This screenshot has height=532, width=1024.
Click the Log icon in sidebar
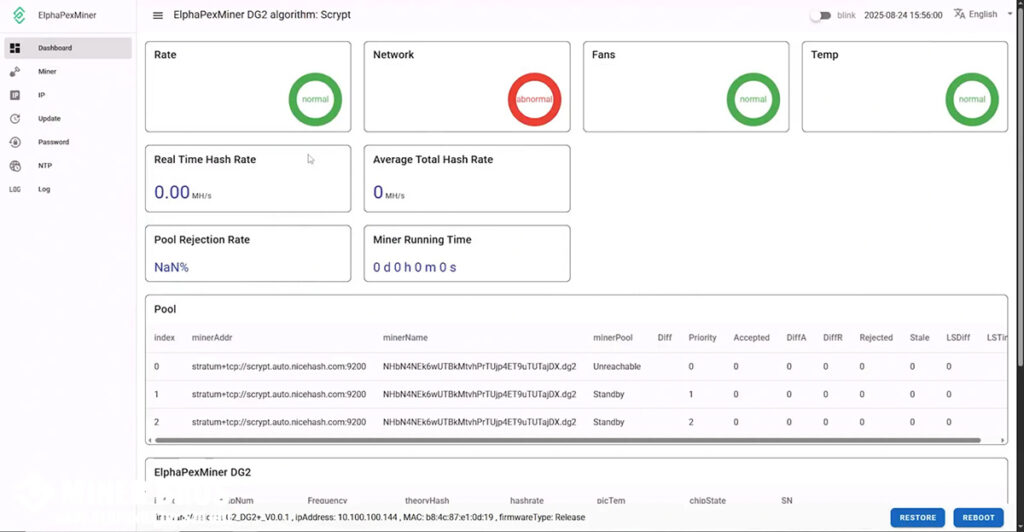15,189
